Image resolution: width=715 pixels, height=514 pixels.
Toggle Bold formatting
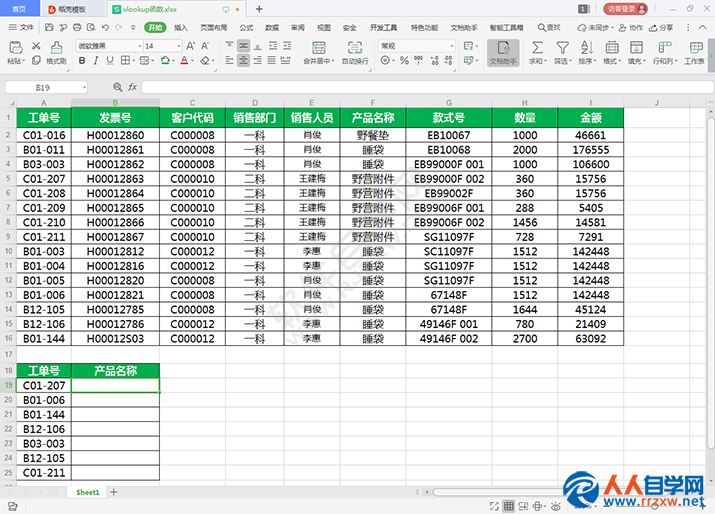coord(82,60)
